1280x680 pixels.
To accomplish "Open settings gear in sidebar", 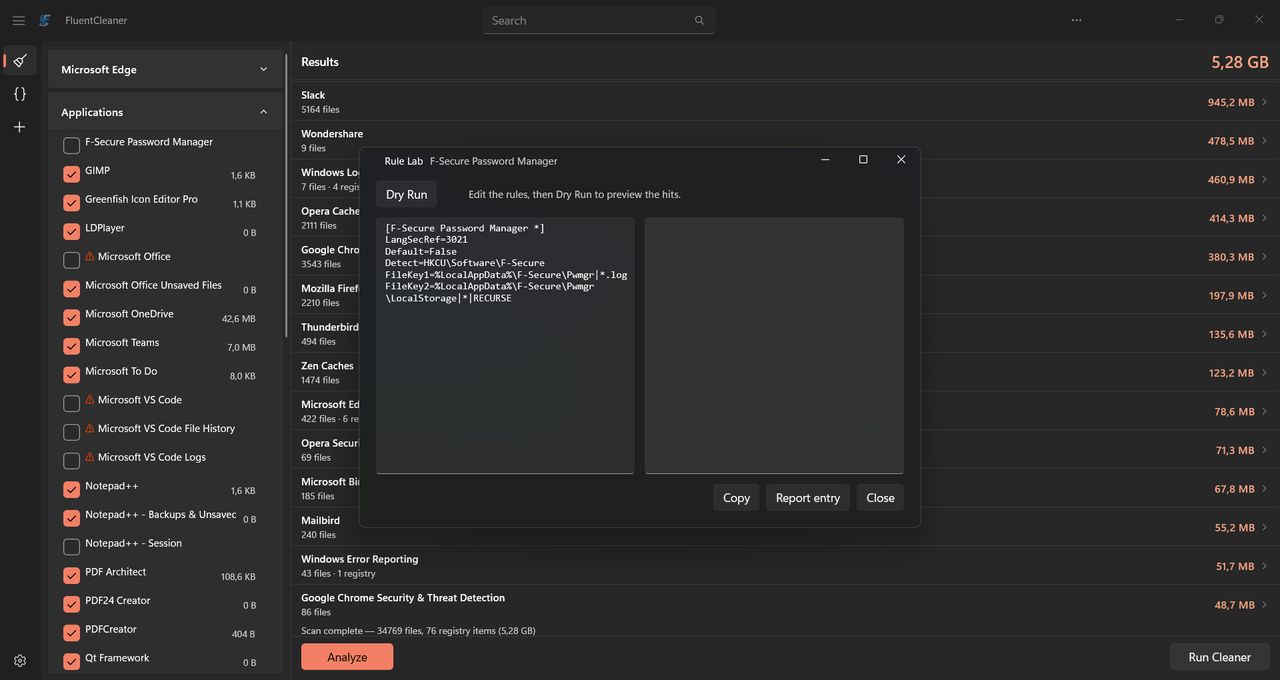I will (19, 660).
